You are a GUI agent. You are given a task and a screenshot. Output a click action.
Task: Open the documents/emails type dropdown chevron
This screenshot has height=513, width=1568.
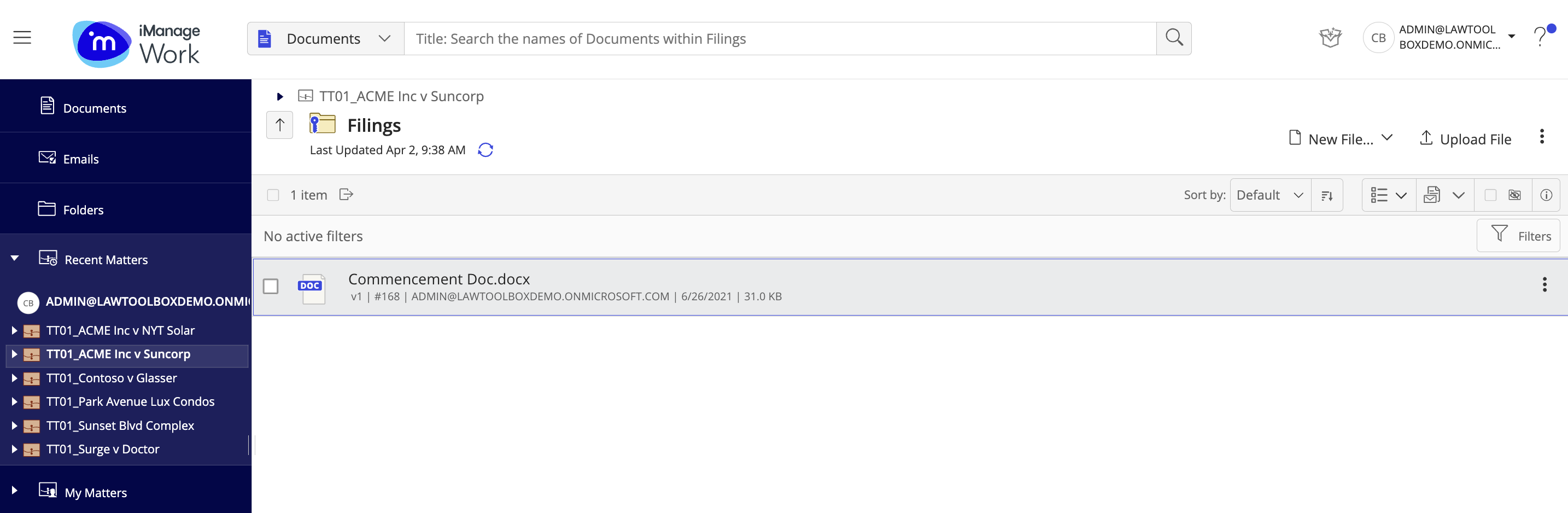(x=1459, y=195)
